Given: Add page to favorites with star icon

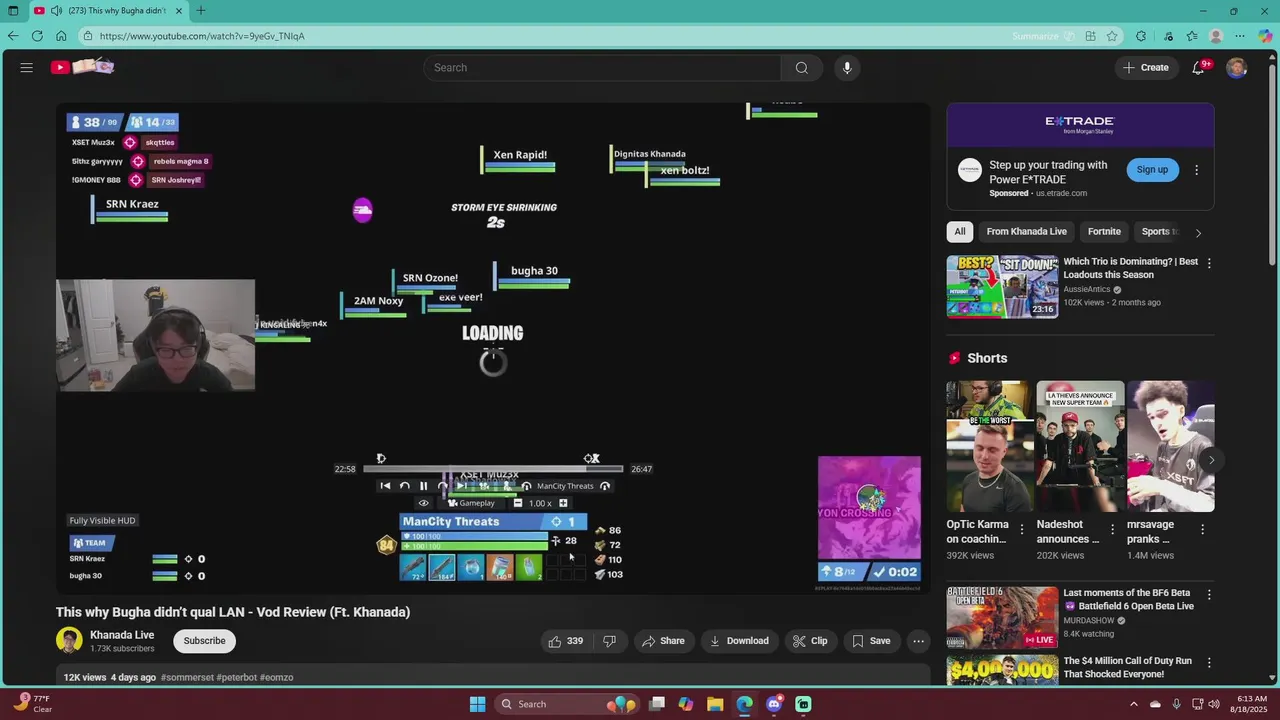Looking at the screenshot, I should point(1112,36).
